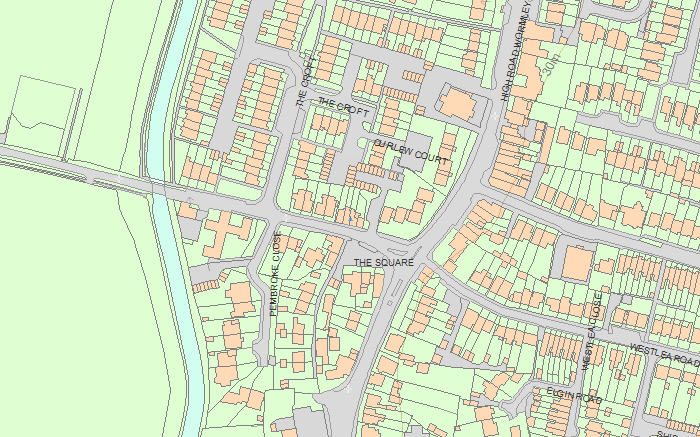The height and width of the screenshot is (437, 700).
Task: Click the ELGIN ROAD street label
Action: point(575,395)
